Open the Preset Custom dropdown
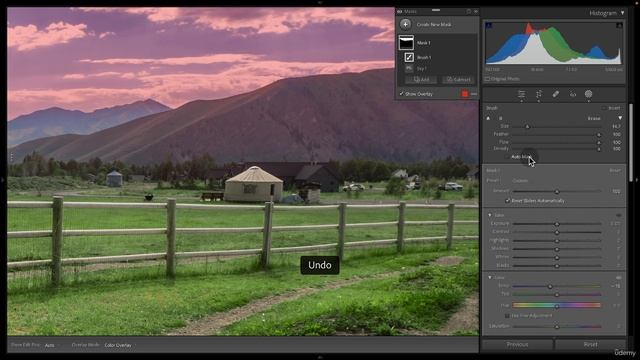This screenshot has width=640, height=360. [520, 180]
